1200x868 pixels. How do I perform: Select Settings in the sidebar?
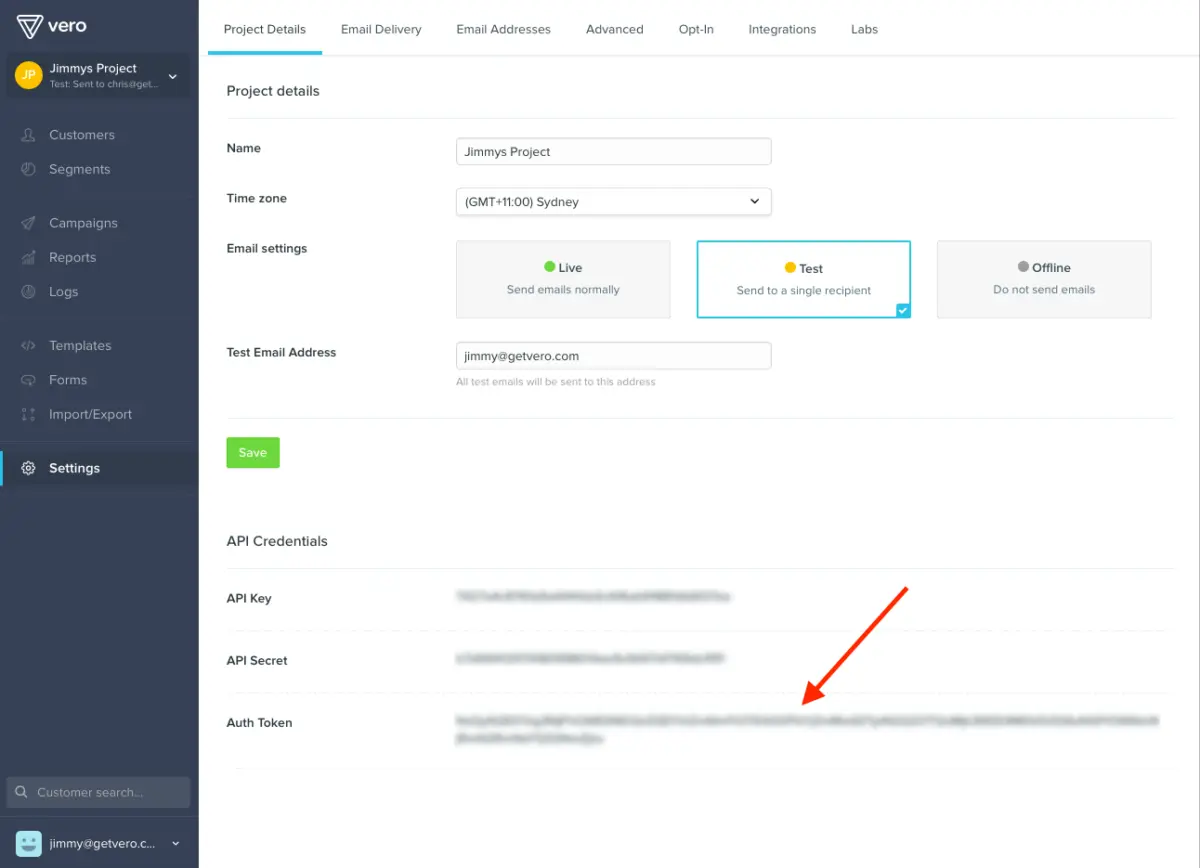click(74, 467)
